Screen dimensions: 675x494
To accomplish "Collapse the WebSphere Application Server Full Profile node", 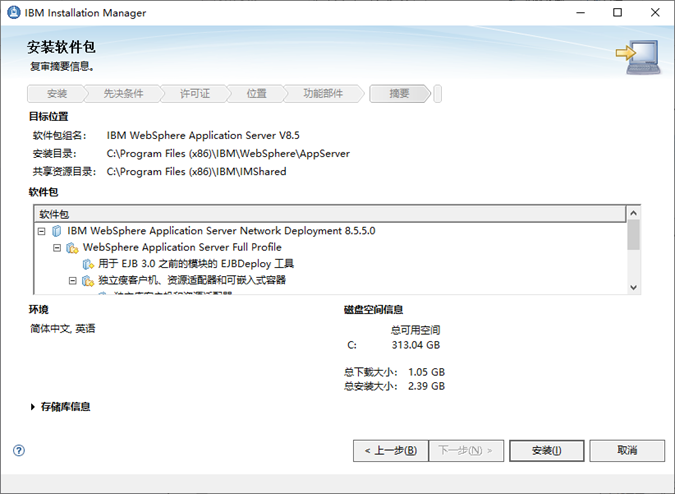I will 57,248.
